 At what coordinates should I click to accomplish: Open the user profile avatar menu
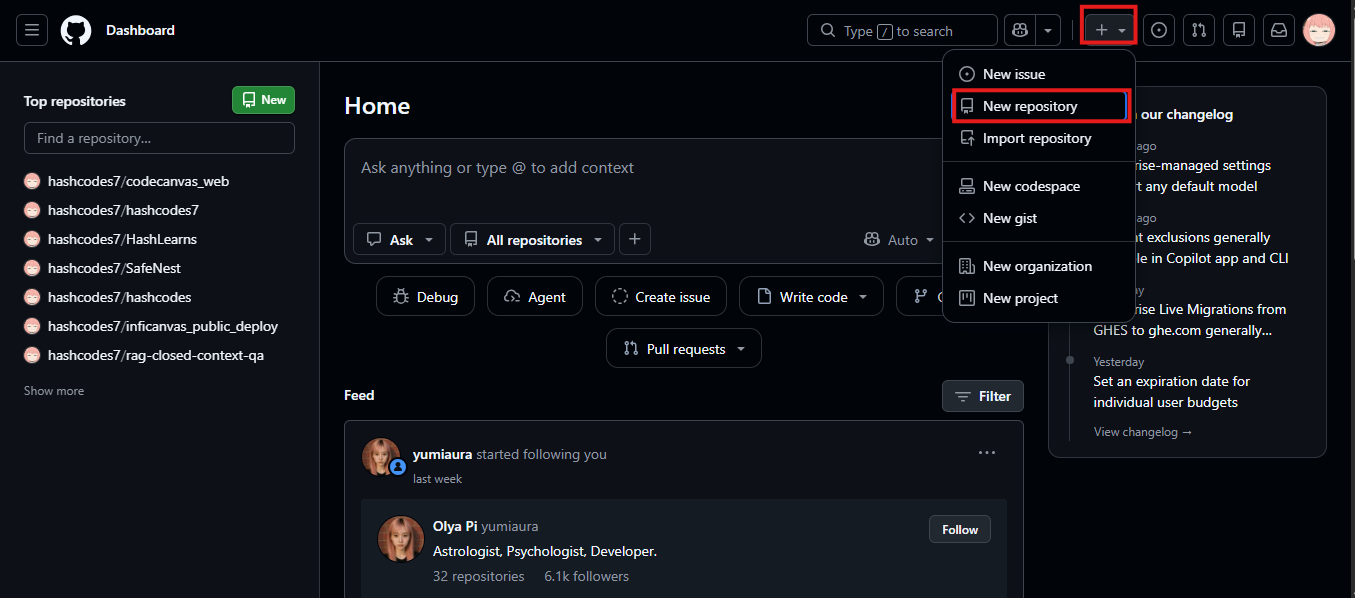1319,30
